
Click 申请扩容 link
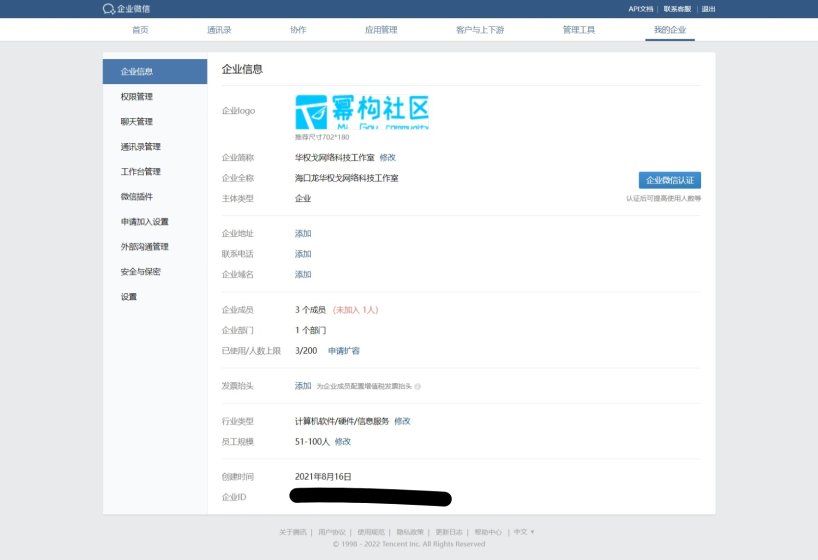click(x=344, y=351)
